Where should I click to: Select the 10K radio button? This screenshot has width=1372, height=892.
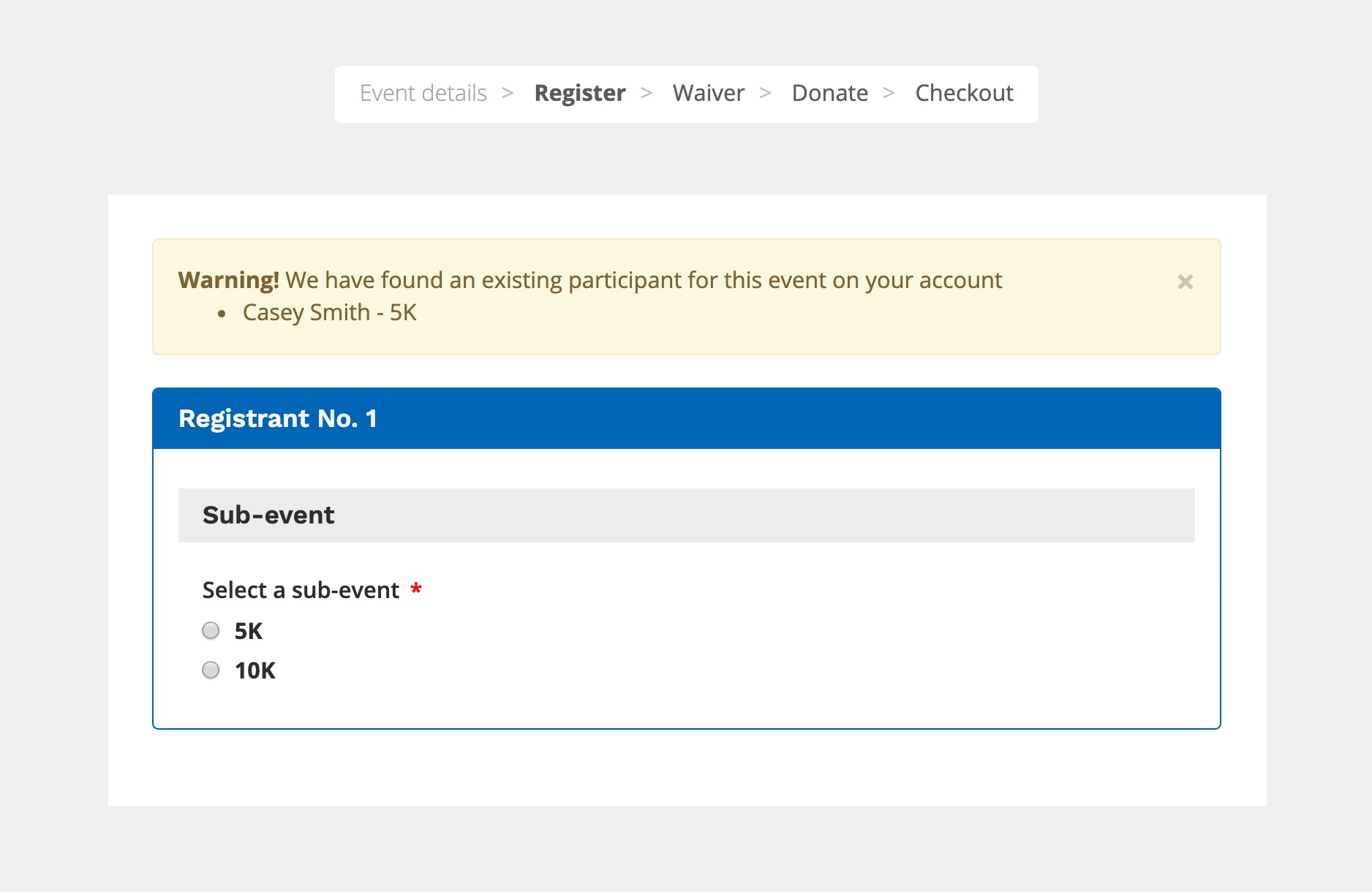[x=211, y=670]
